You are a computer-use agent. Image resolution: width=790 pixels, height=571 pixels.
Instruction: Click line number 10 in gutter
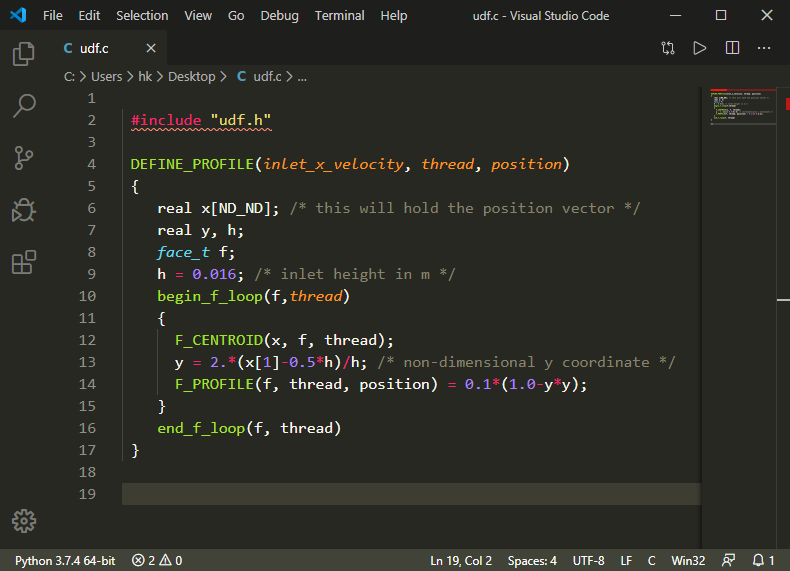coord(87,296)
